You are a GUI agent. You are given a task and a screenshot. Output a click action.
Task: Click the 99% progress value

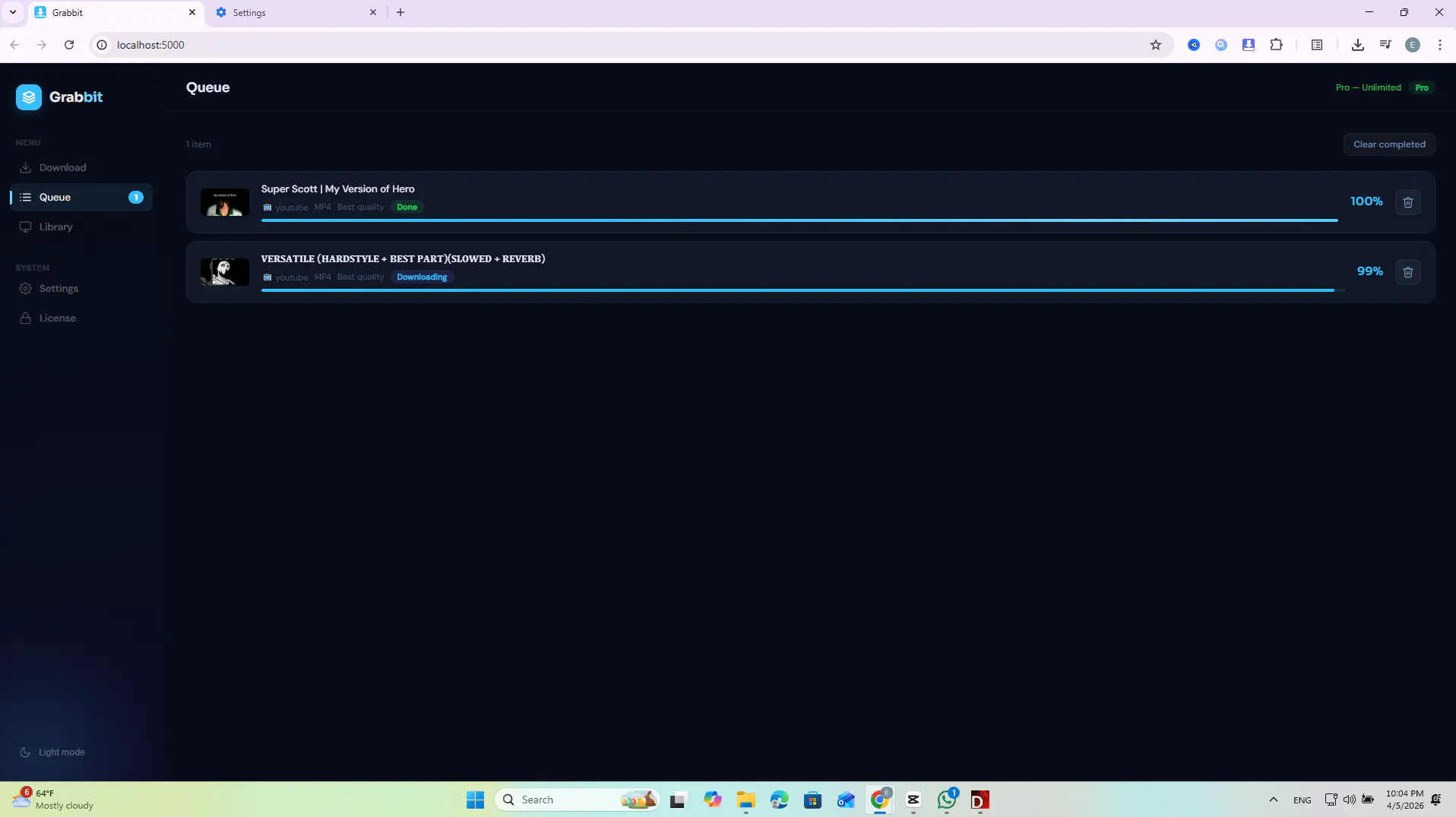(1370, 271)
